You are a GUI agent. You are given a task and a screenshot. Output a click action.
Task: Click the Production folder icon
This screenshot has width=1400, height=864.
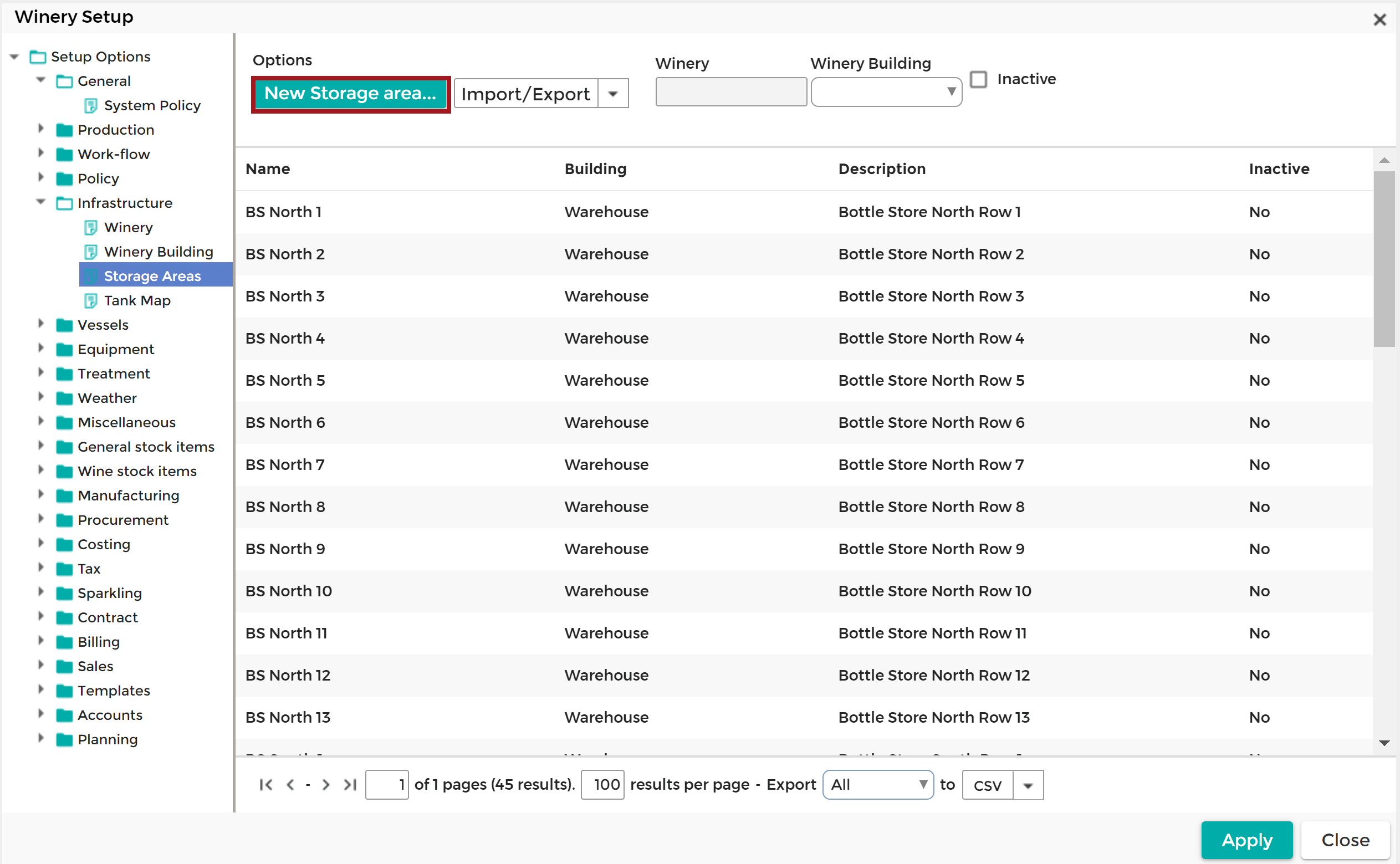click(65, 130)
